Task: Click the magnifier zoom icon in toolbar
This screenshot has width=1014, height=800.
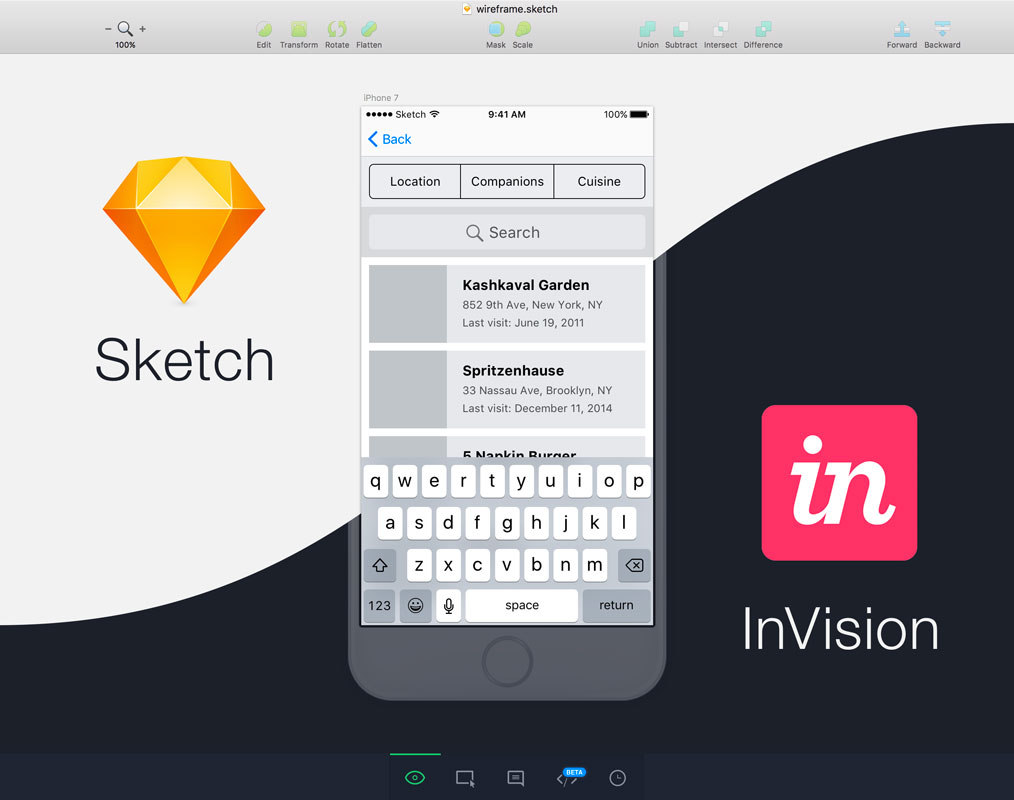Action: click(x=125, y=28)
